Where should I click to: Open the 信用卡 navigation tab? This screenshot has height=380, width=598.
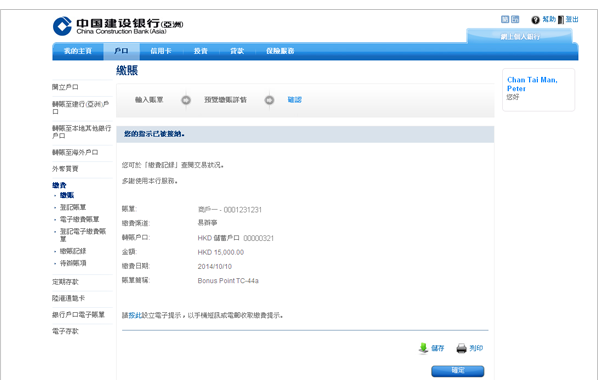pos(161,51)
